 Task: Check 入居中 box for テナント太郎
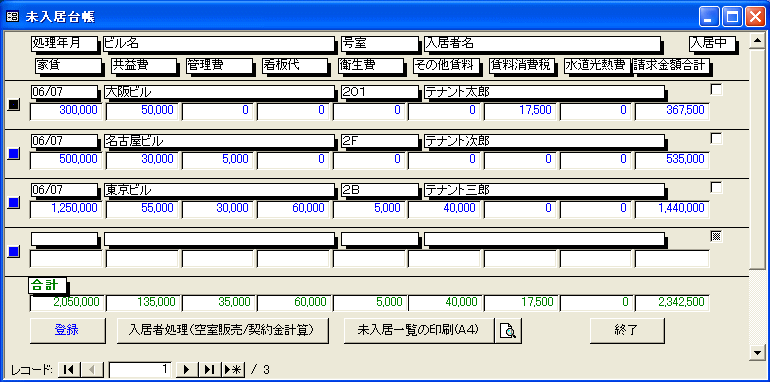point(716,89)
